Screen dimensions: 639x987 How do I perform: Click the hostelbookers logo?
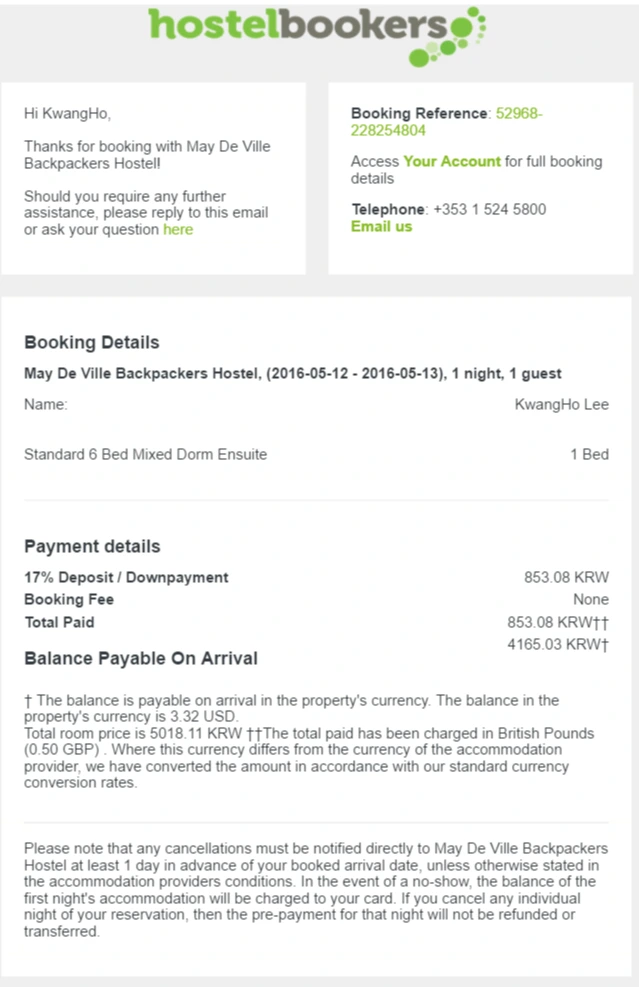coord(317,36)
